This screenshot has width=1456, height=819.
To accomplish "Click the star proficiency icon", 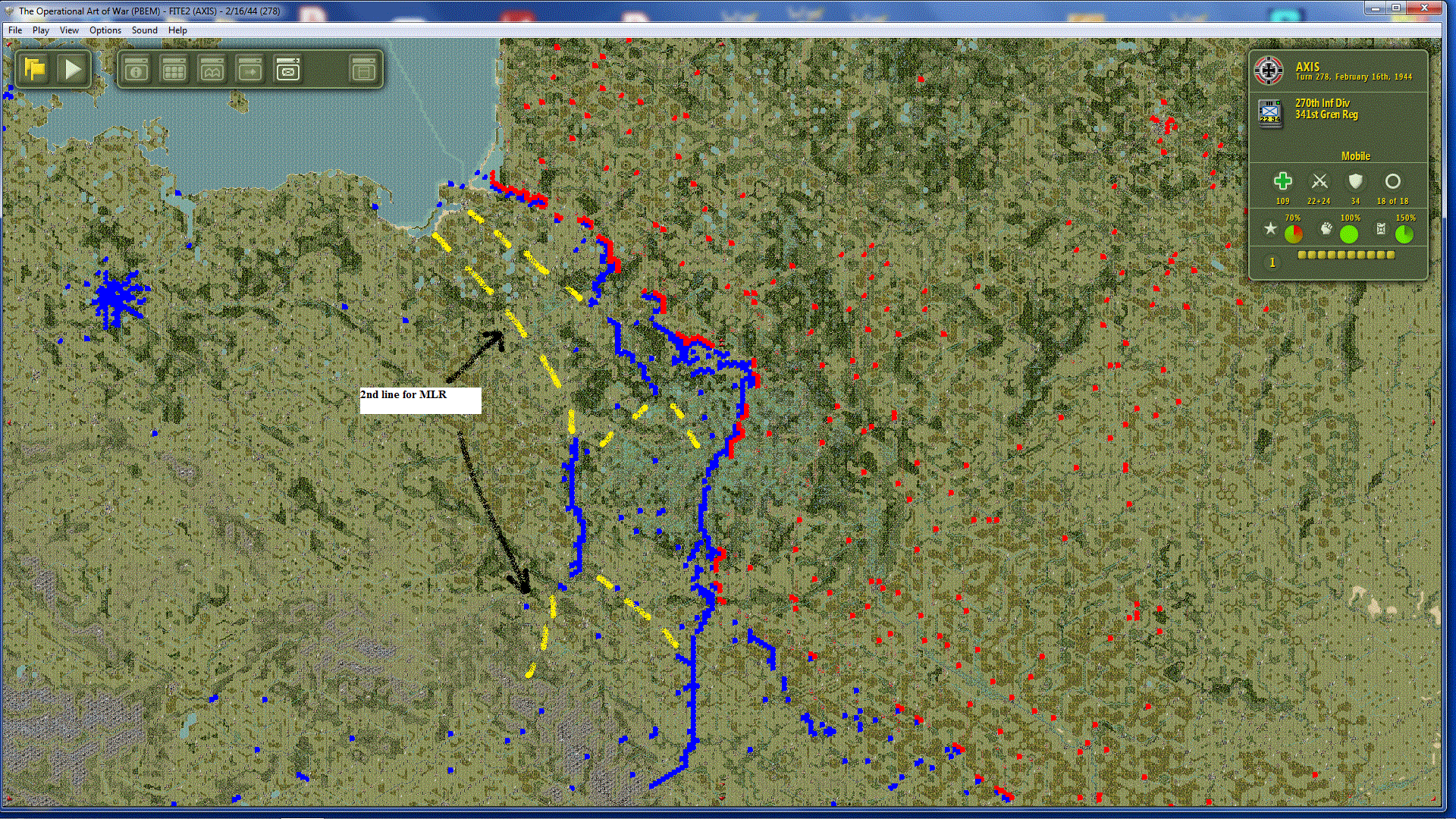I will coord(1270,228).
